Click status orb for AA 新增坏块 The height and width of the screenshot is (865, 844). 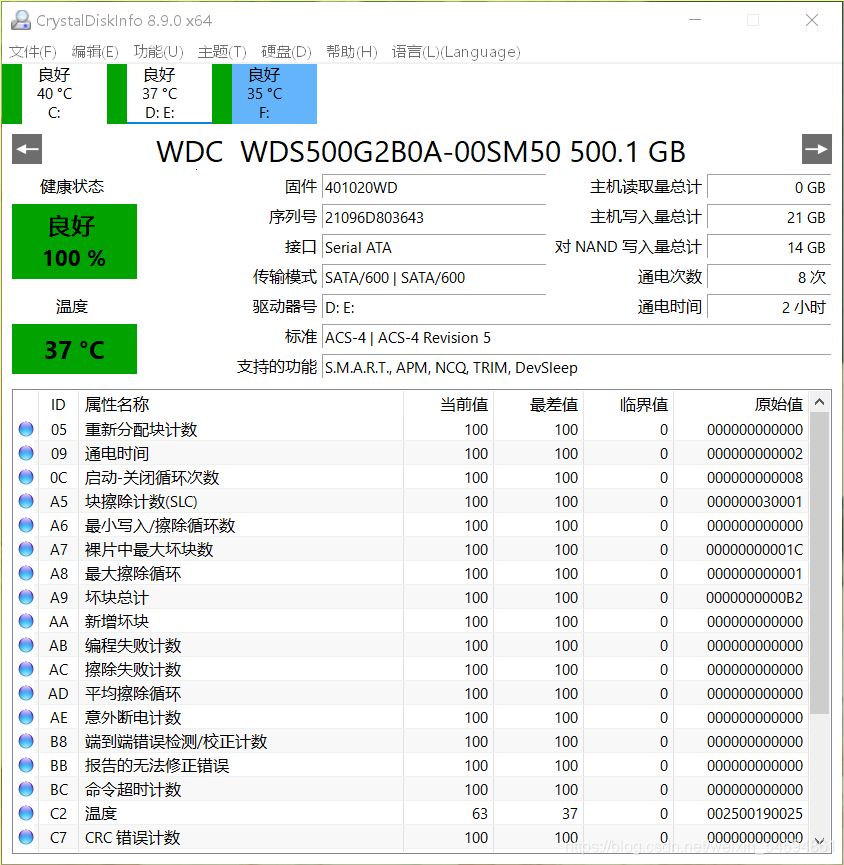[26, 621]
